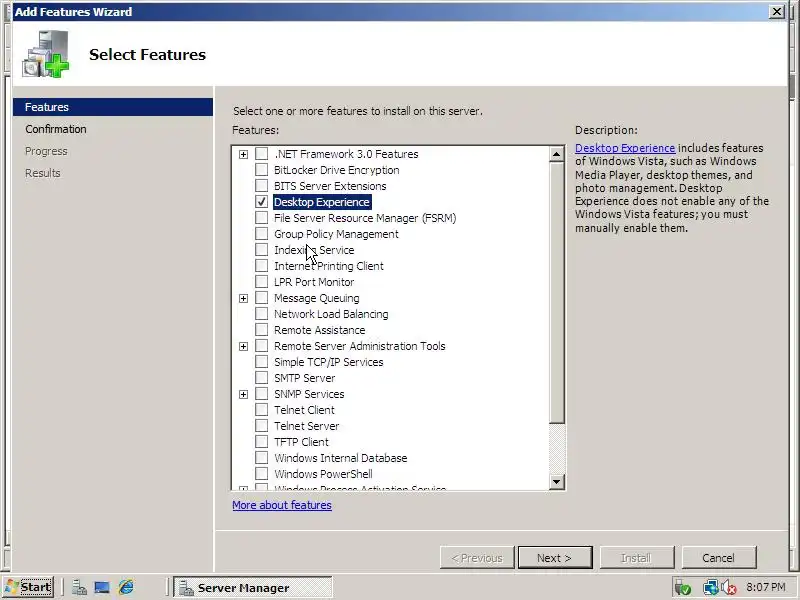This screenshot has height=600, width=800.
Task: Switch to Server Manager taskbar button
Action: 253,588
